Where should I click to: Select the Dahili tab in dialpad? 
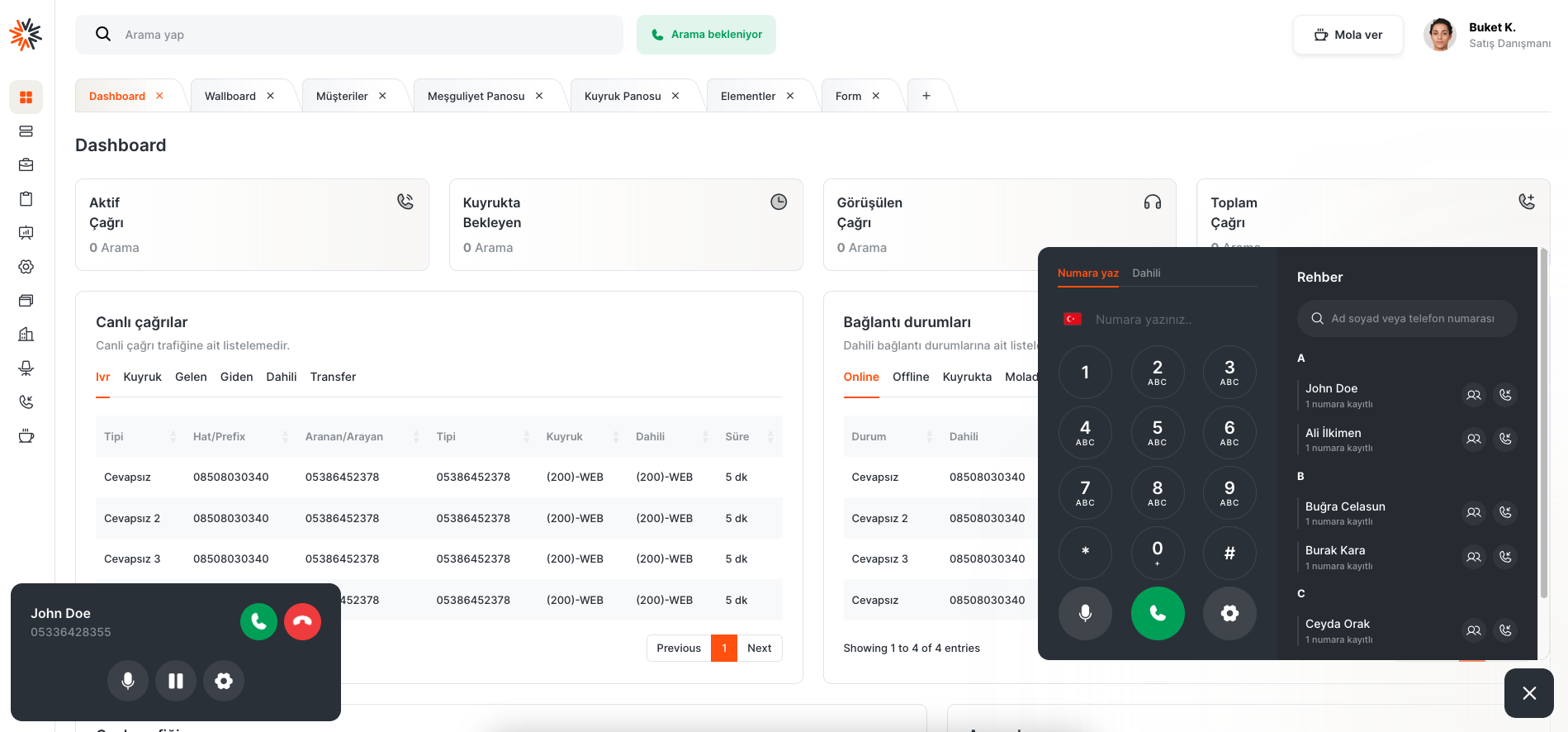click(x=1146, y=273)
